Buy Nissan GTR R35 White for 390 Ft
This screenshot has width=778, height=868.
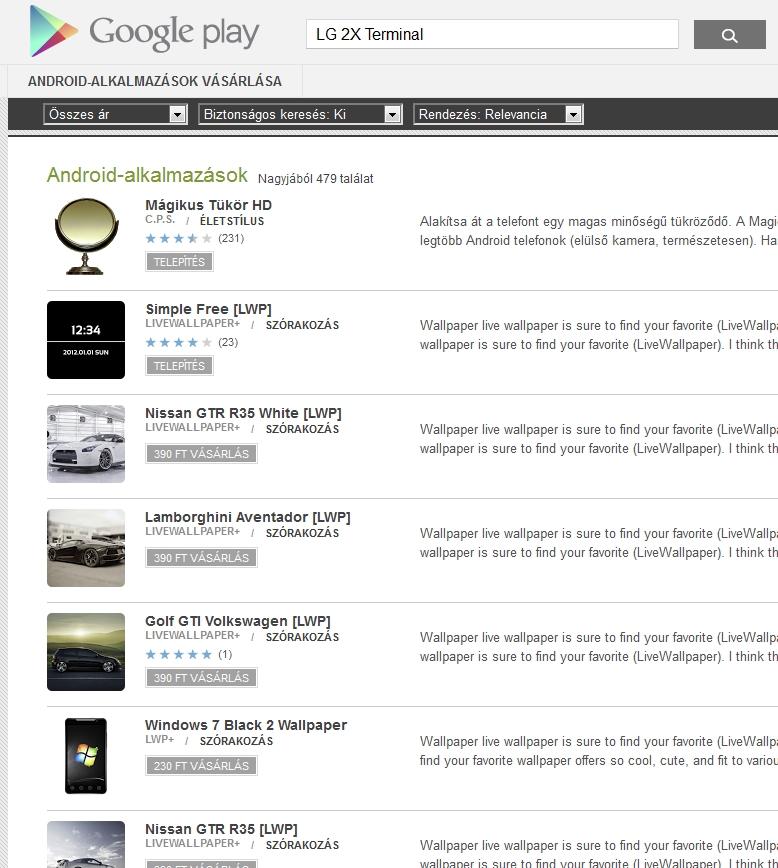click(202, 454)
